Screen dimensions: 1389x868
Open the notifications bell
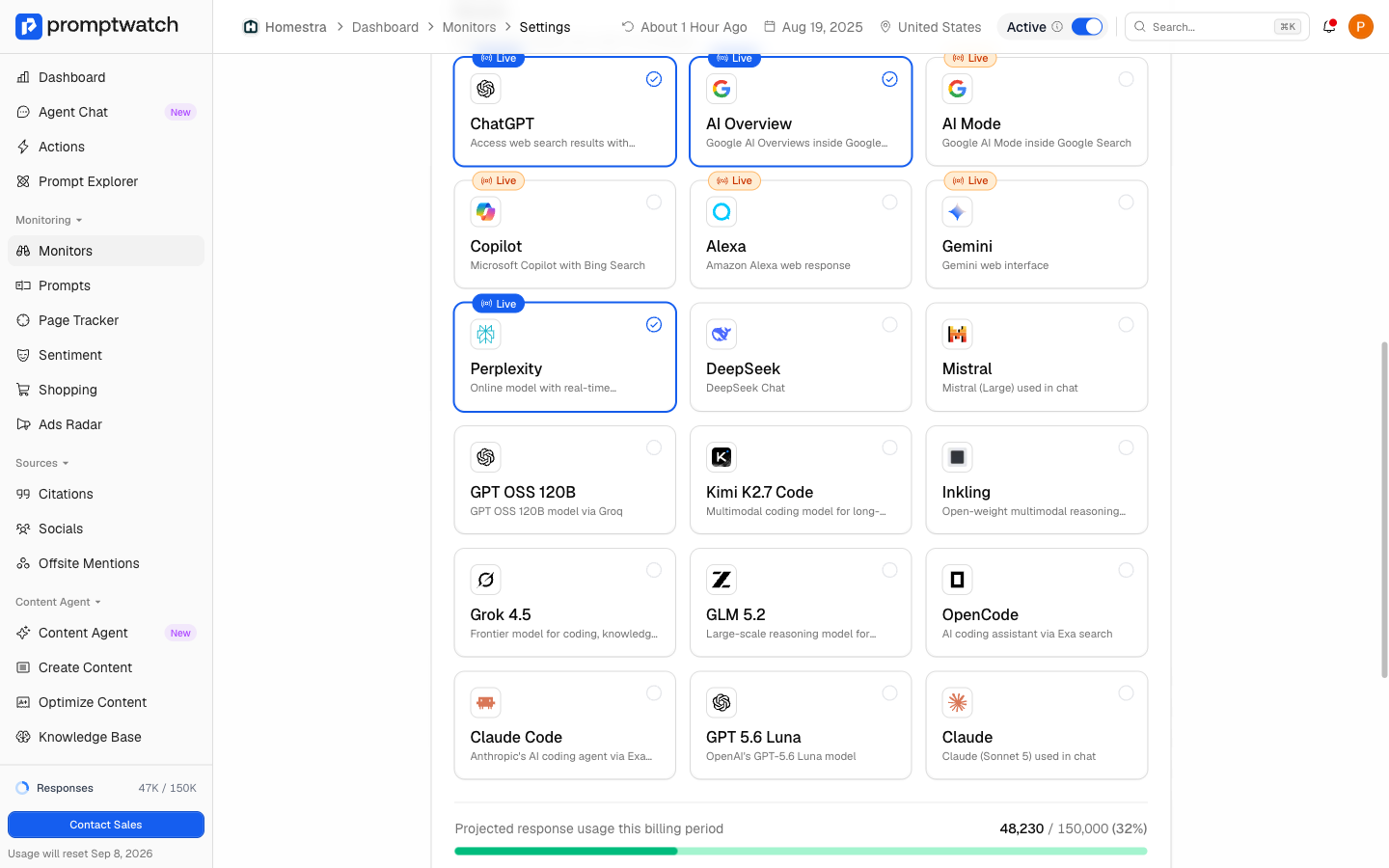tap(1329, 27)
